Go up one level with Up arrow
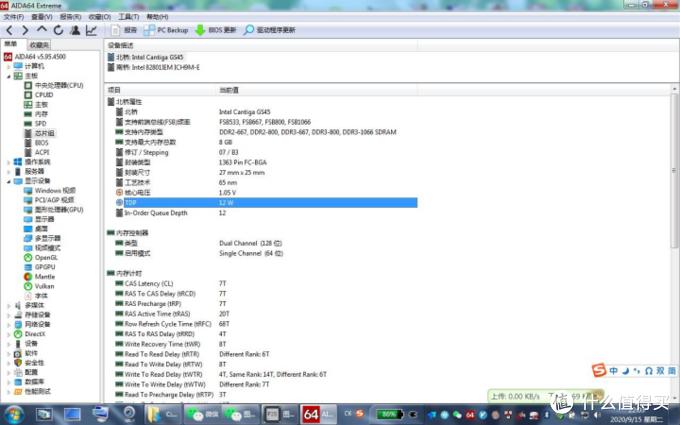Viewport: 680px width, 425px height. (42, 29)
